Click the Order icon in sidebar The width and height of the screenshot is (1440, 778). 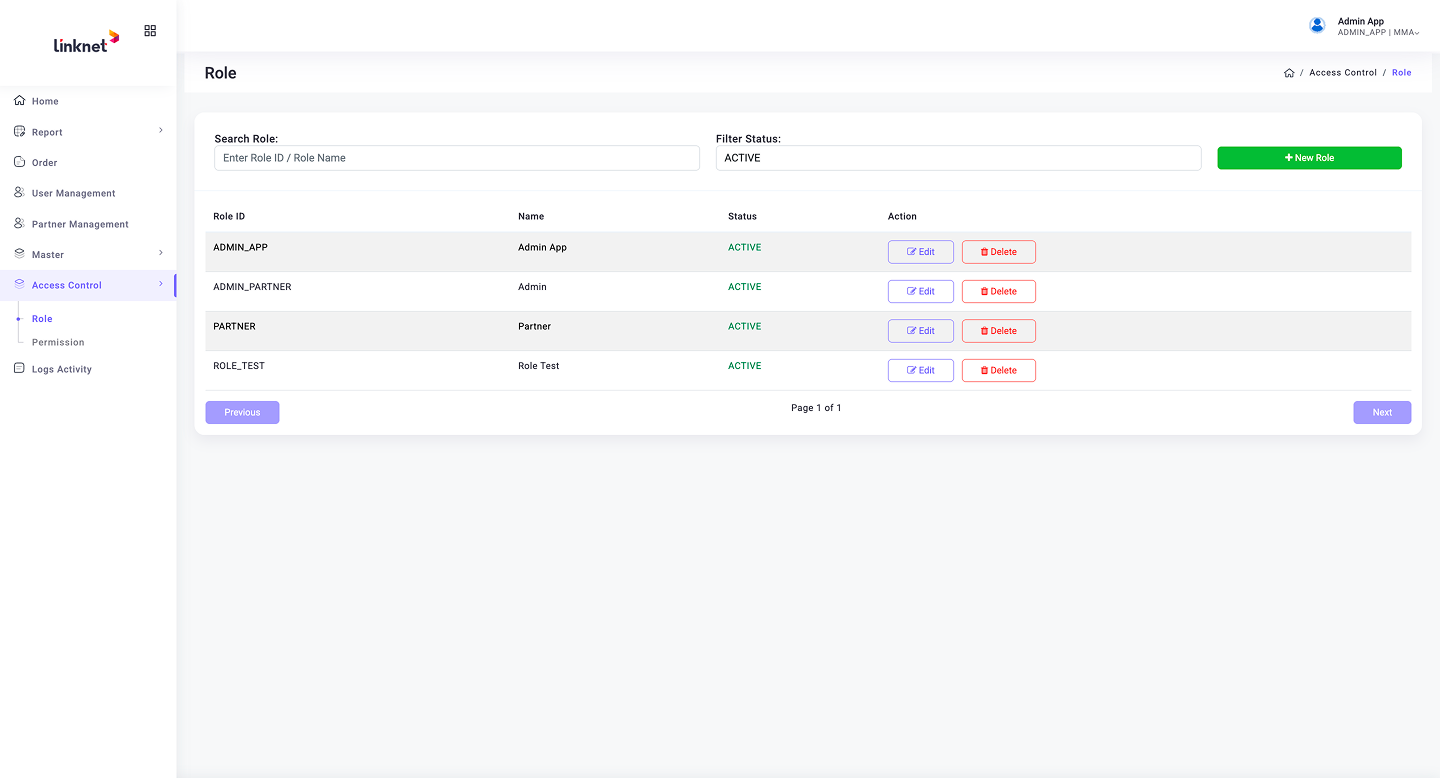tap(20, 162)
